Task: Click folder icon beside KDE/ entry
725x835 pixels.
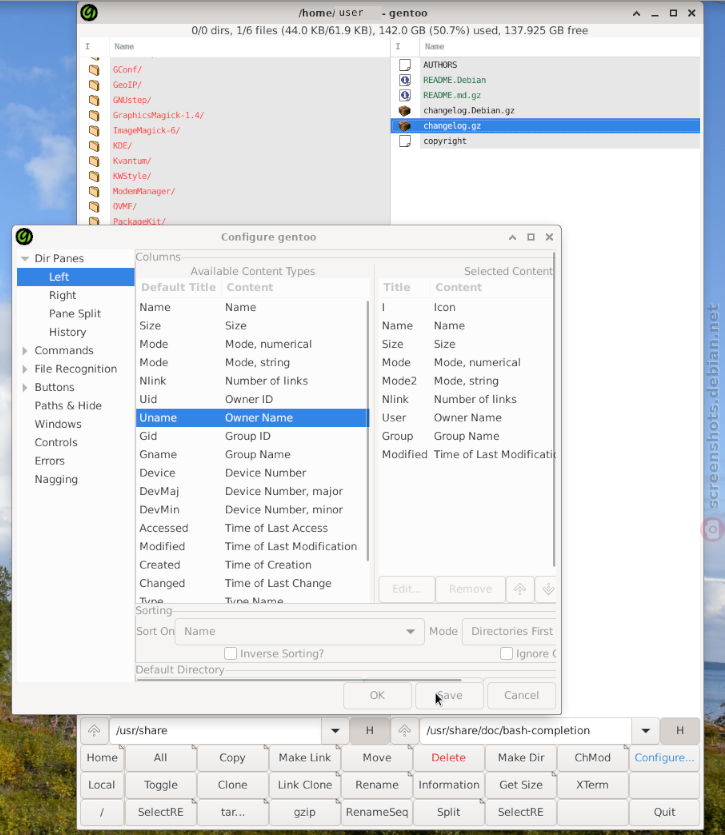Action: [94, 145]
